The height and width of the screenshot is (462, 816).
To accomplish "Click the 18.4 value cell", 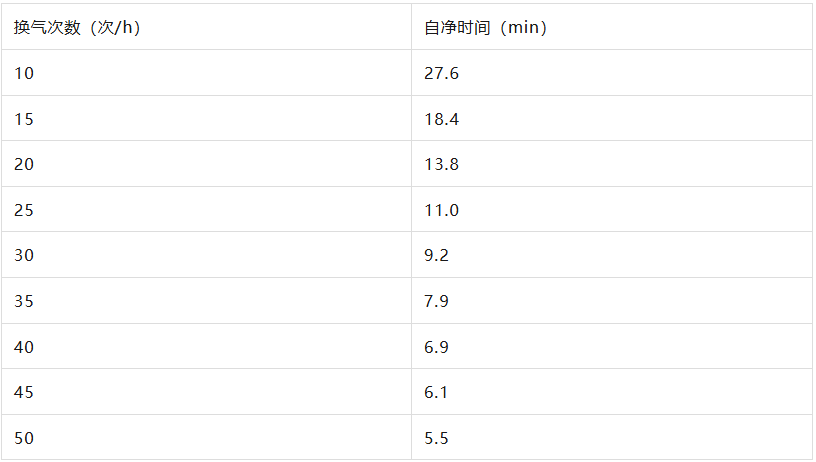I will [441, 119].
